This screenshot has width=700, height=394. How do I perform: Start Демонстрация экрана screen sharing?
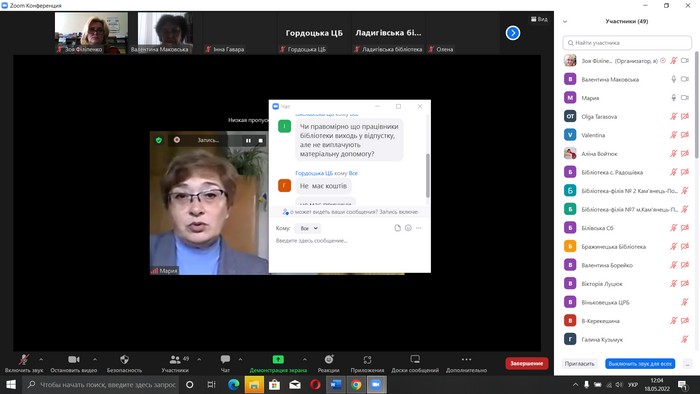tap(278, 363)
